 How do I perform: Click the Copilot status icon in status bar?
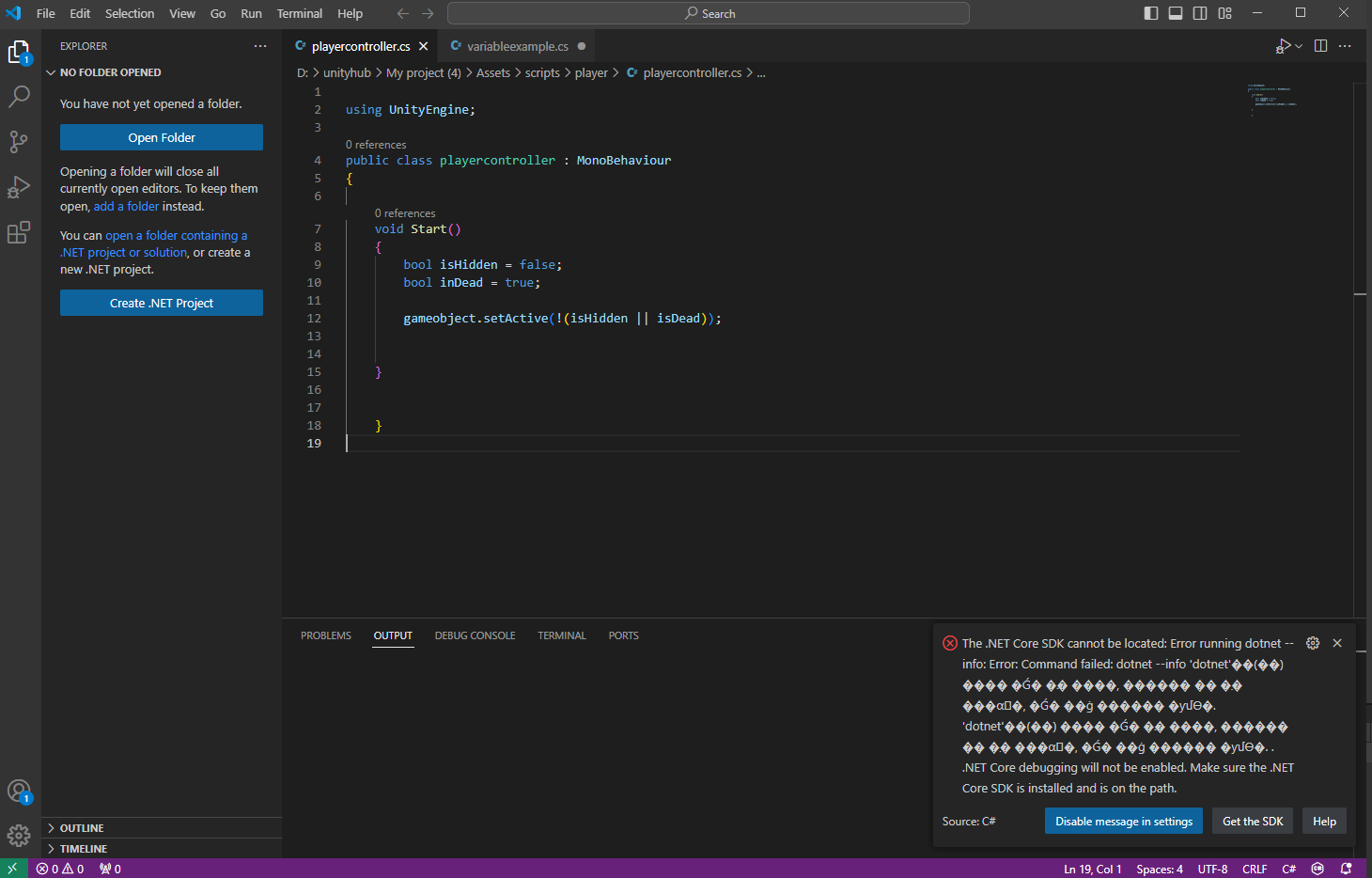[1317, 869]
